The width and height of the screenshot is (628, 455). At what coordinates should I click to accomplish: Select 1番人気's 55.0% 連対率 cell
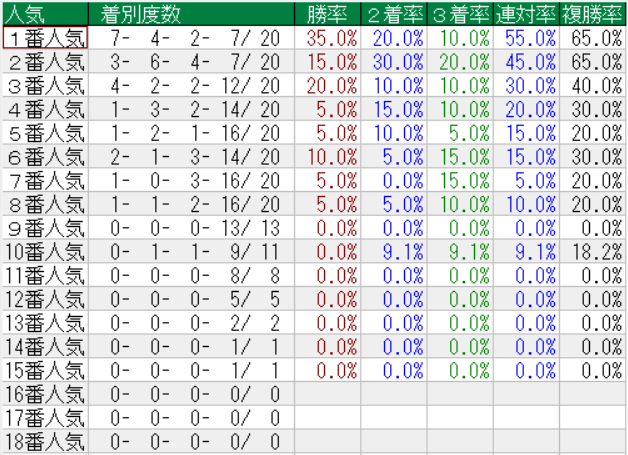529,38
